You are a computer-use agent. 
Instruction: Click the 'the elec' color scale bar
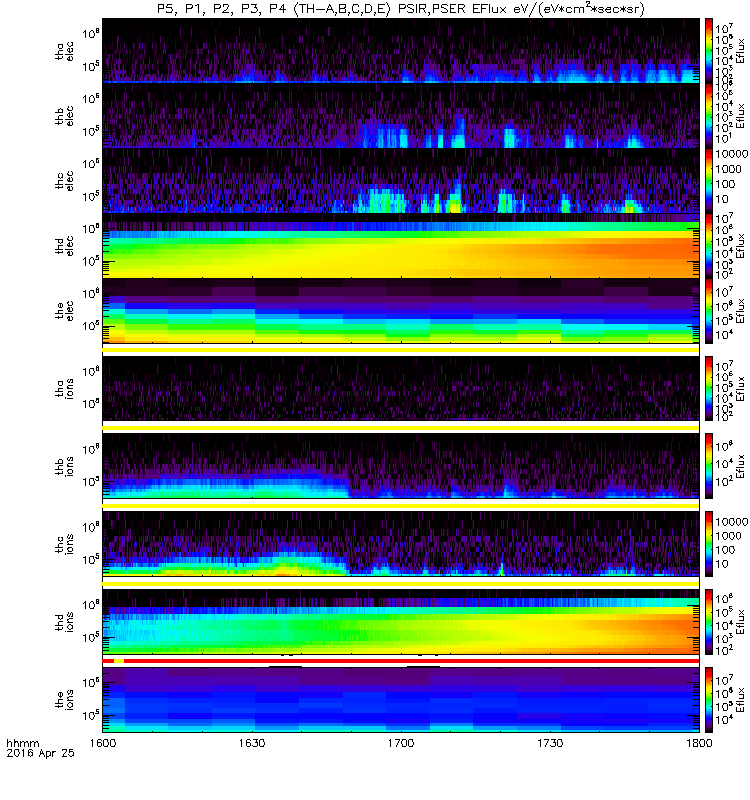(x=709, y=311)
